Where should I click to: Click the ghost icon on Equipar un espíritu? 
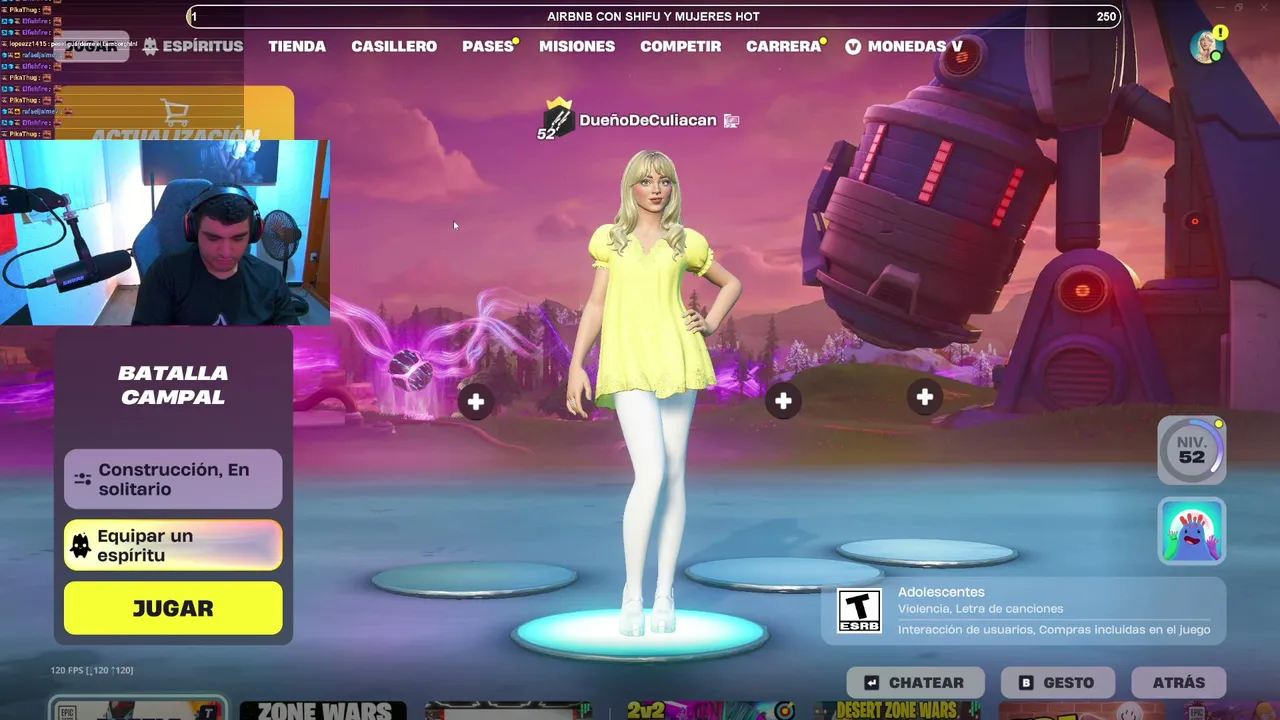(81, 546)
